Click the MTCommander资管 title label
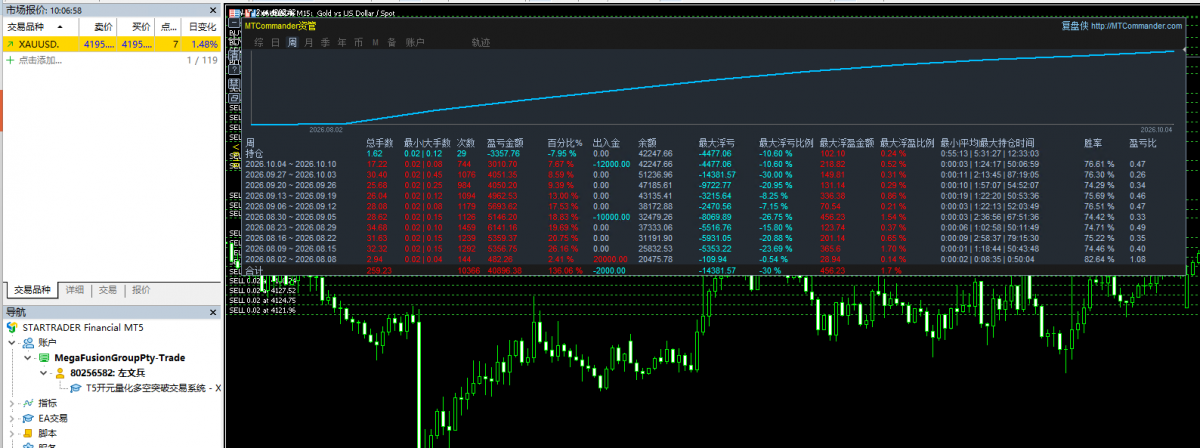The height and width of the screenshot is (448, 1200). [x=280, y=26]
